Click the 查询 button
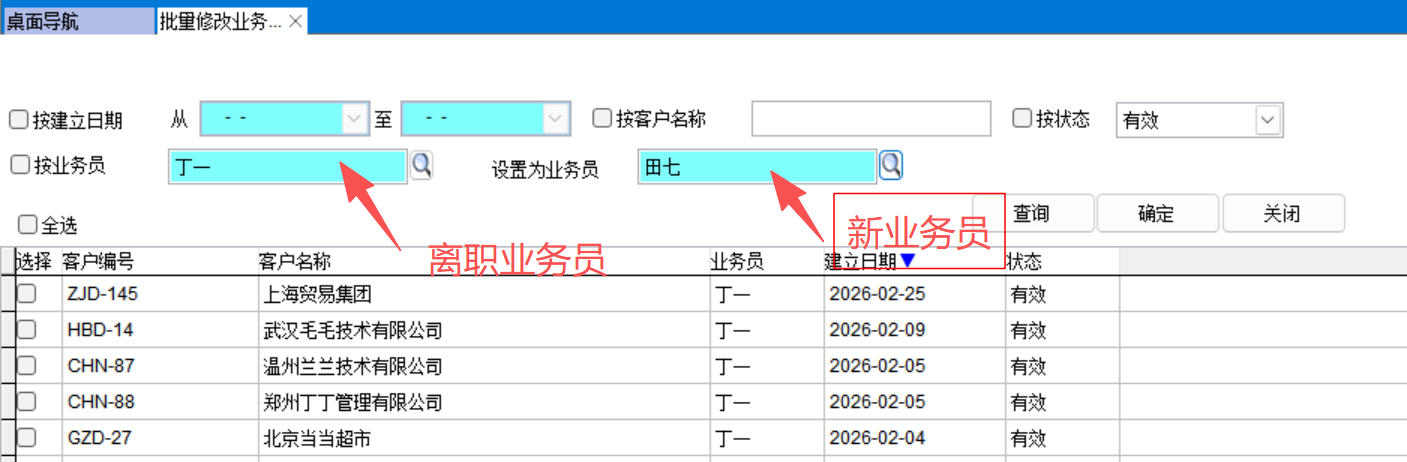 [x=1031, y=214]
